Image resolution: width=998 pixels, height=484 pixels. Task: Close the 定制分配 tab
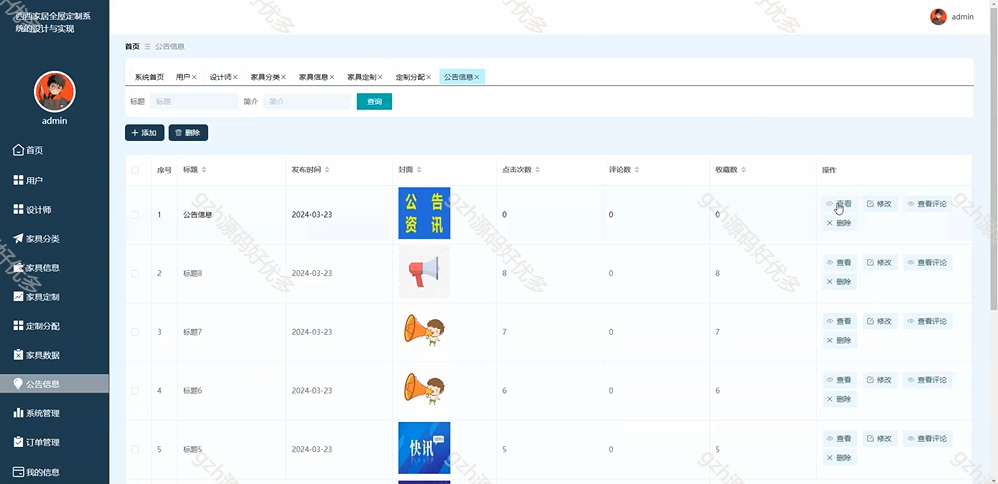tap(428, 77)
